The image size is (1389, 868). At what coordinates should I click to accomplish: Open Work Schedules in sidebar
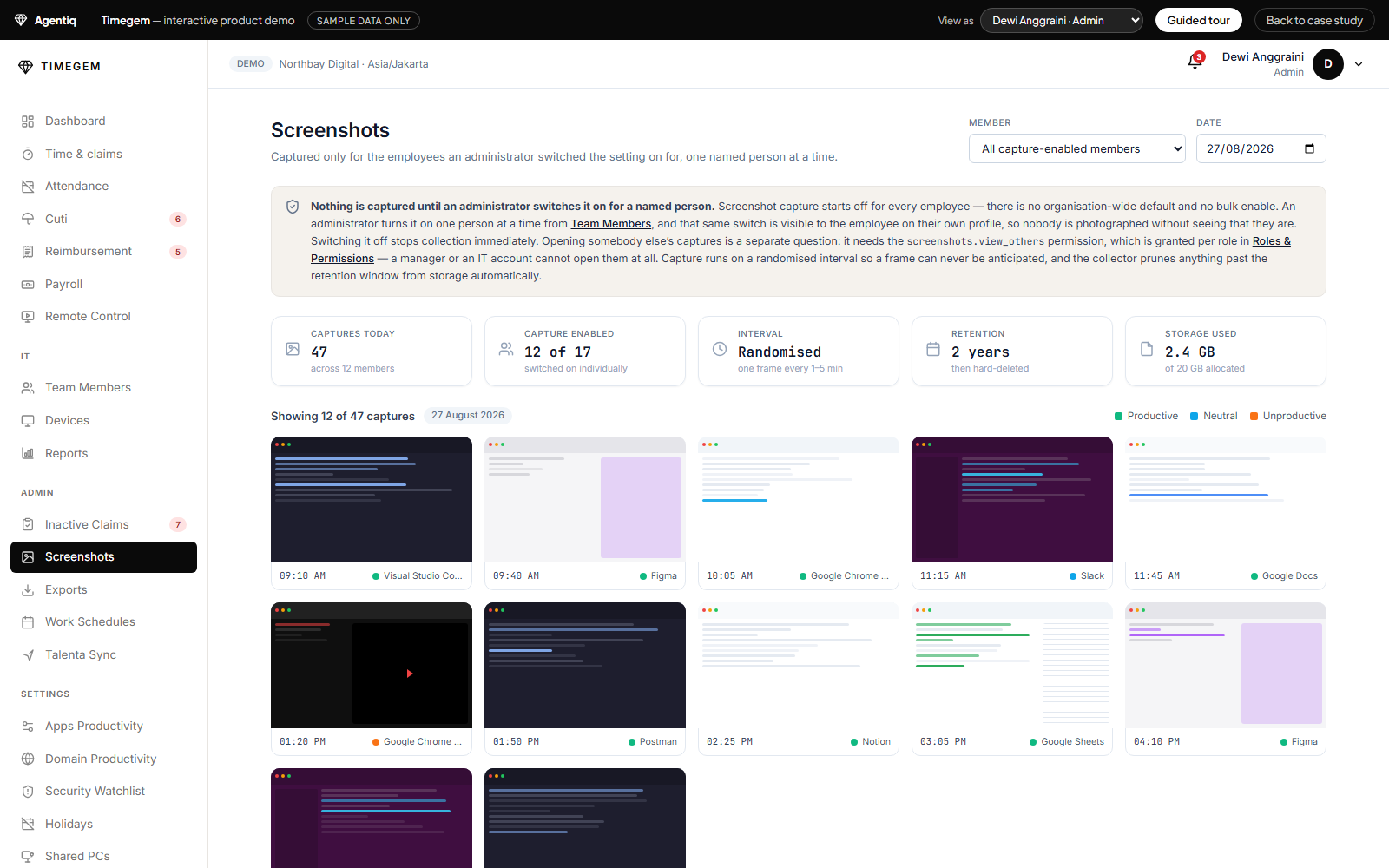(x=103, y=621)
